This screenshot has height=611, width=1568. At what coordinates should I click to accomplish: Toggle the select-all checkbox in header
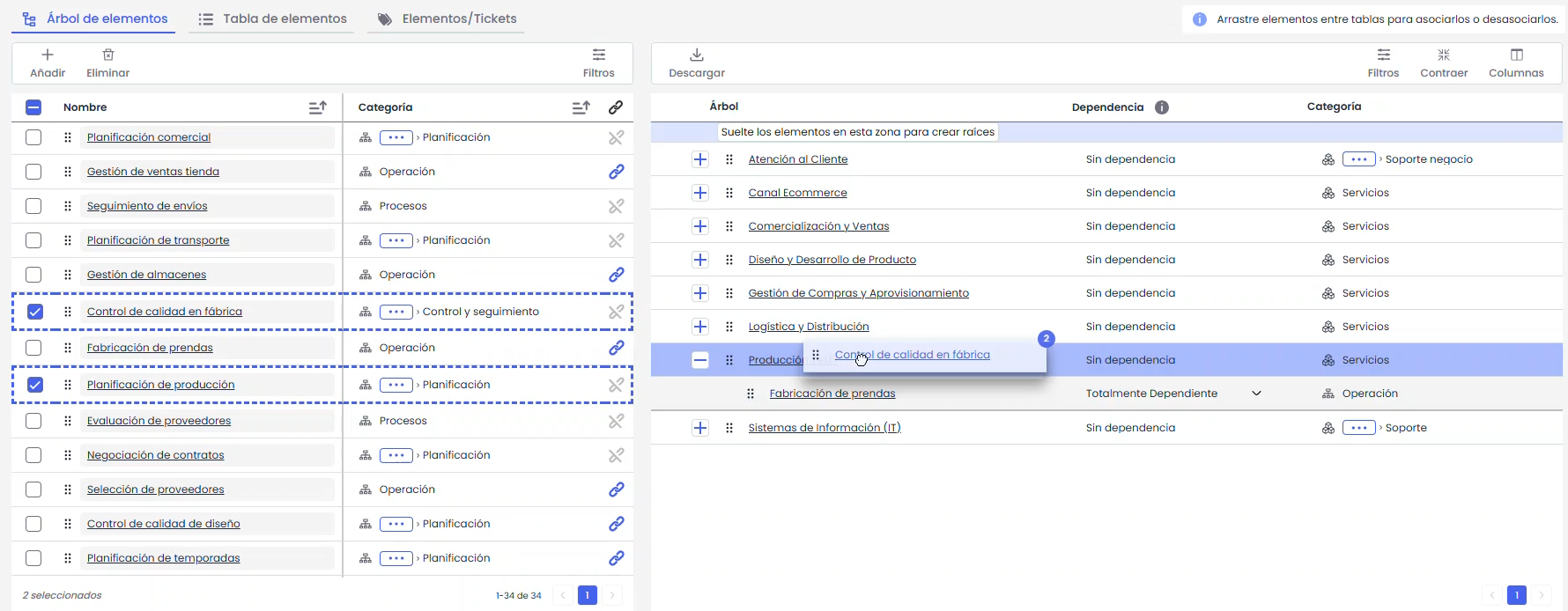[33, 107]
